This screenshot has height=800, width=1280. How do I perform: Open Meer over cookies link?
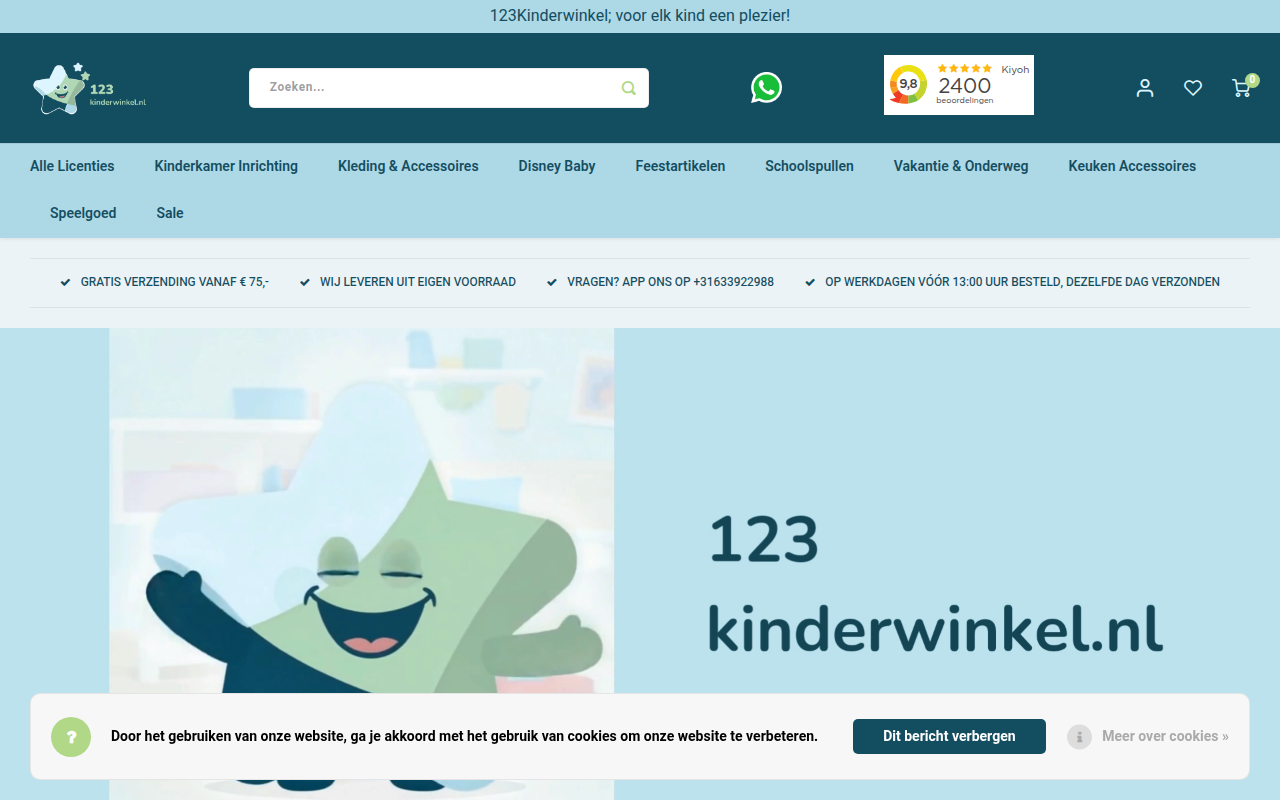(x=1165, y=736)
